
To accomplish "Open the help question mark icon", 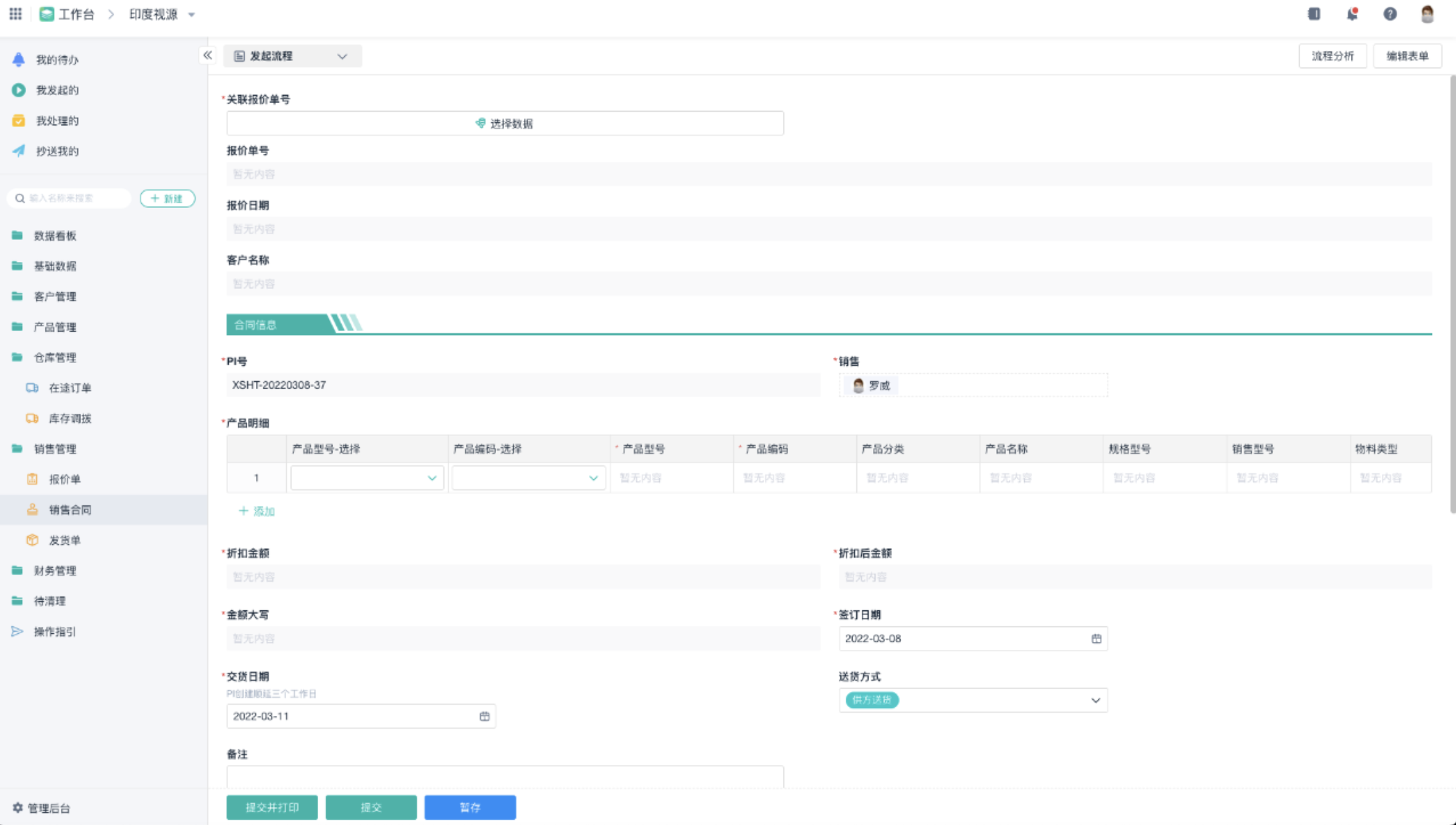I will (1390, 14).
